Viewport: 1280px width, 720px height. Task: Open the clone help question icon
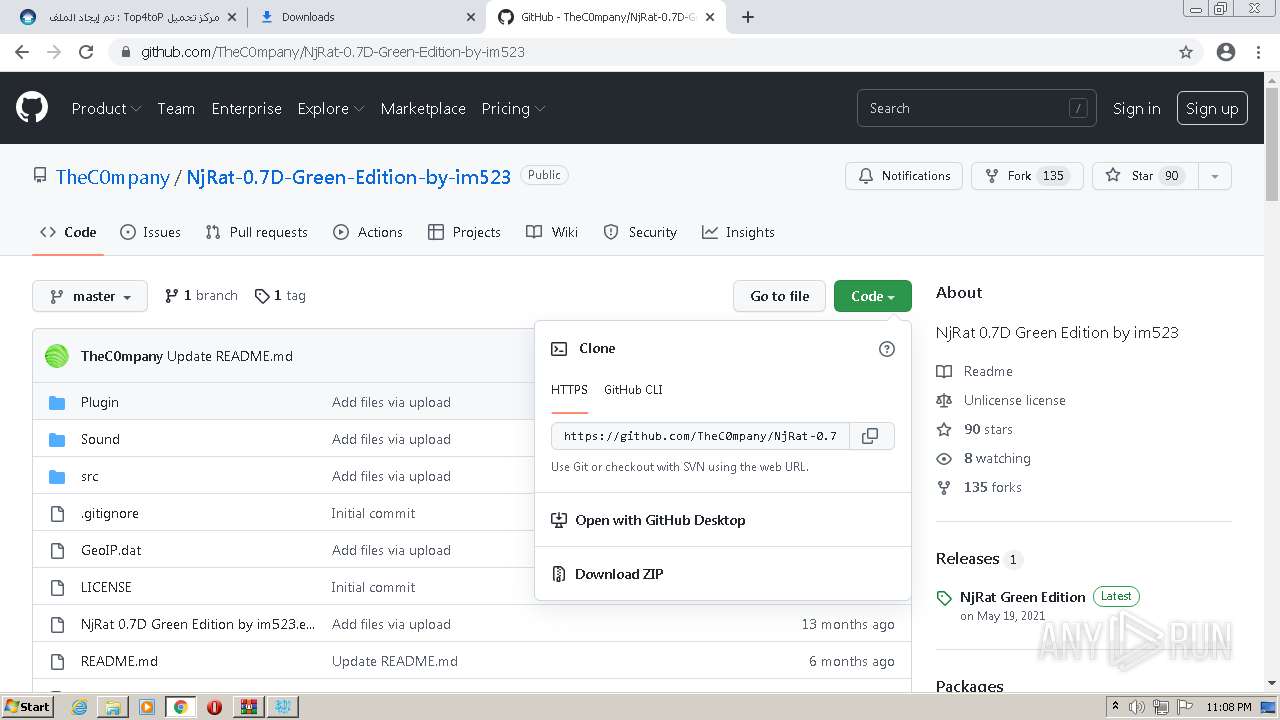[x=886, y=349]
